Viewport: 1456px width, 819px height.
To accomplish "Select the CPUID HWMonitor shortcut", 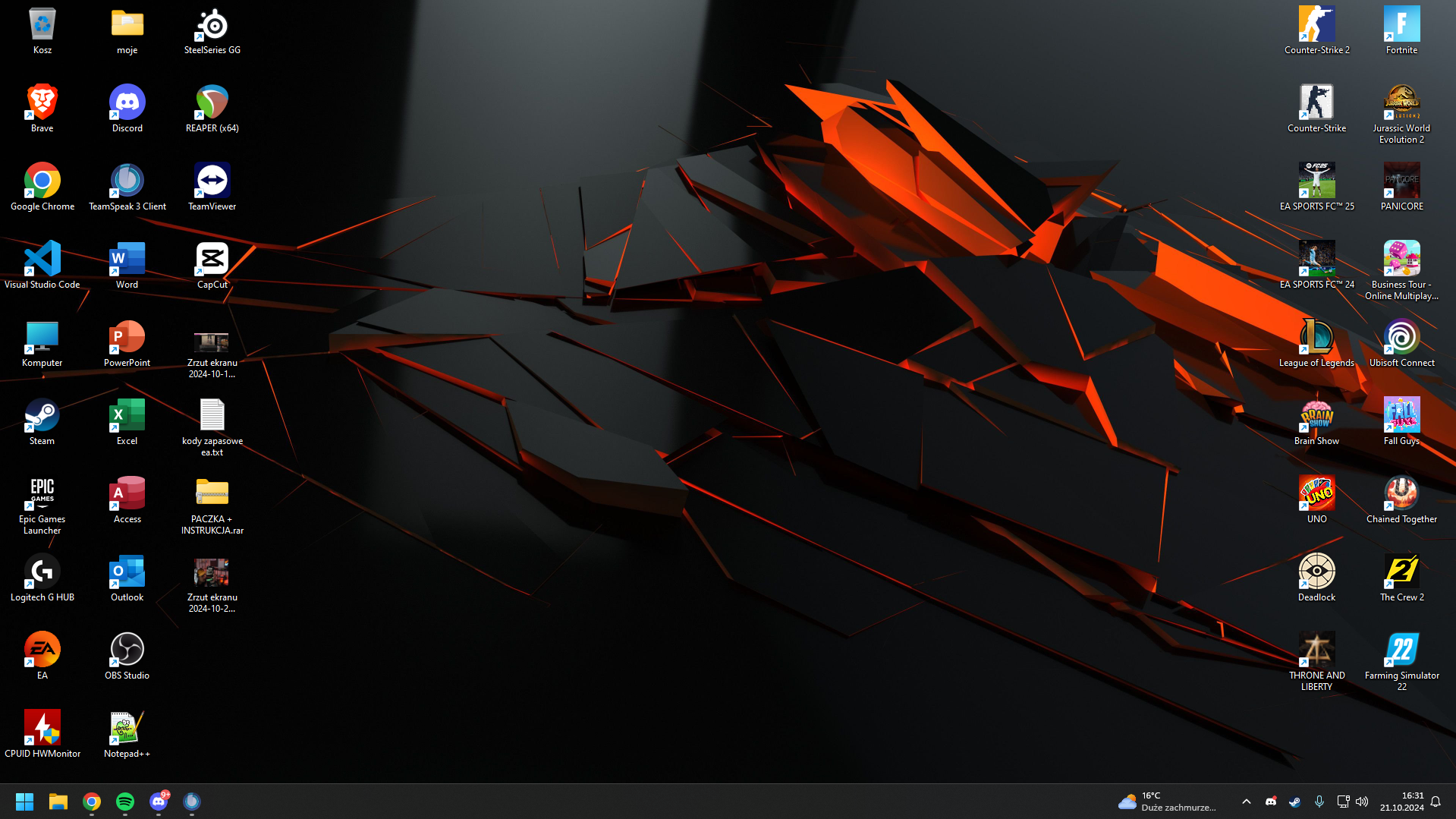I will tap(42, 735).
